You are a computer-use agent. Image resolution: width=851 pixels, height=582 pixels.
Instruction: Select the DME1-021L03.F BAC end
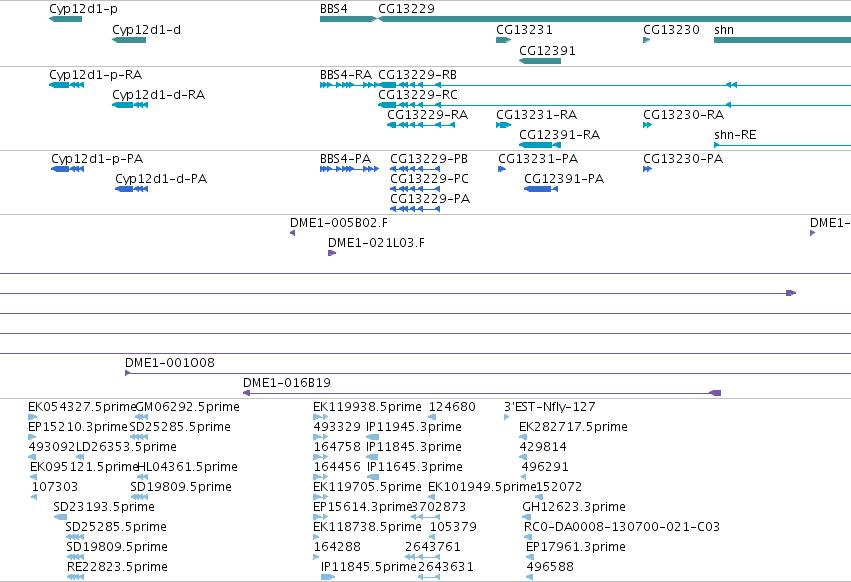tap(332, 253)
